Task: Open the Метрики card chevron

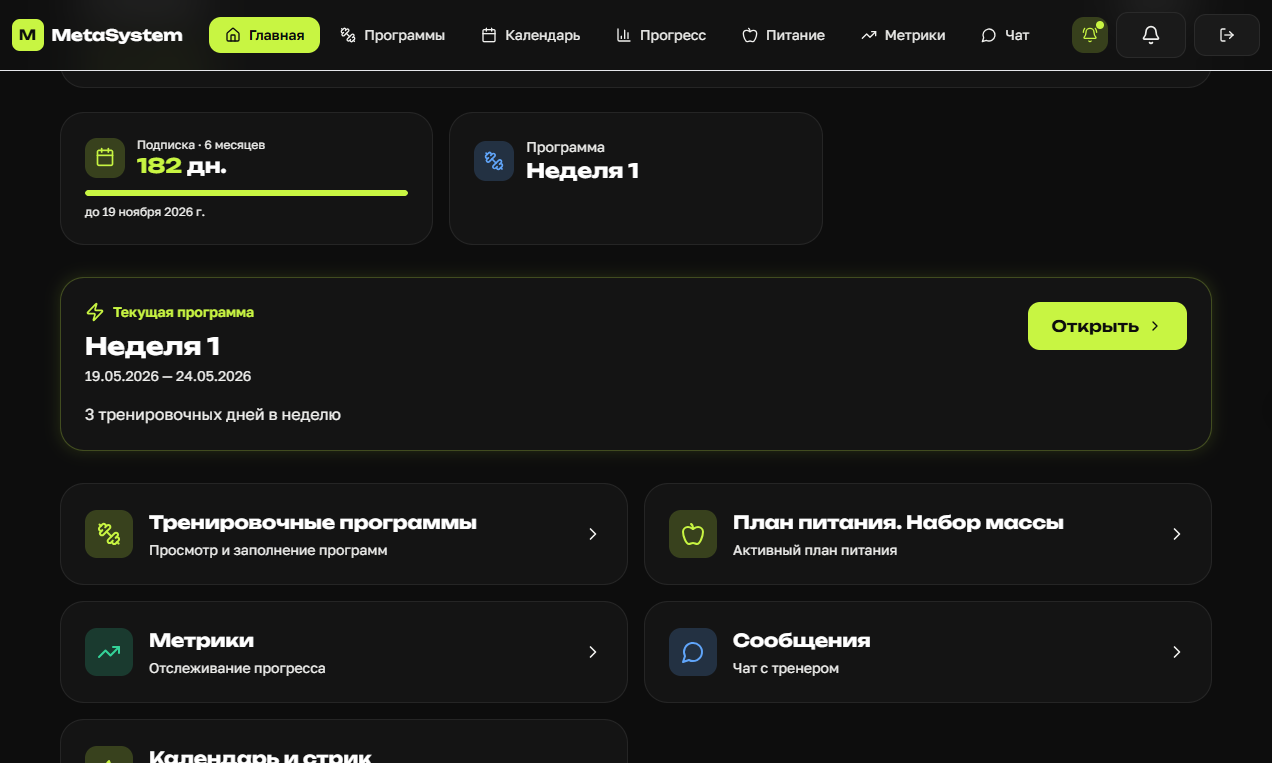Action: point(593,652)
